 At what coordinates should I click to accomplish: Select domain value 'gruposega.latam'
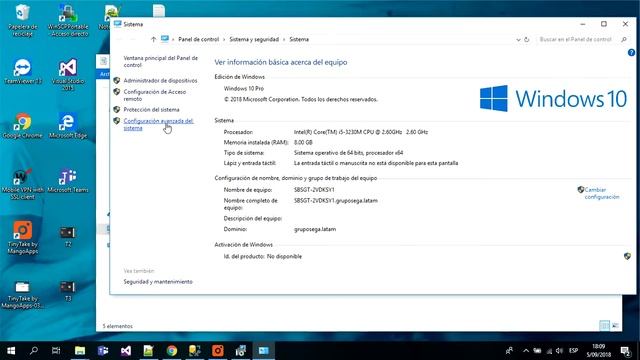tap(315, 229)
